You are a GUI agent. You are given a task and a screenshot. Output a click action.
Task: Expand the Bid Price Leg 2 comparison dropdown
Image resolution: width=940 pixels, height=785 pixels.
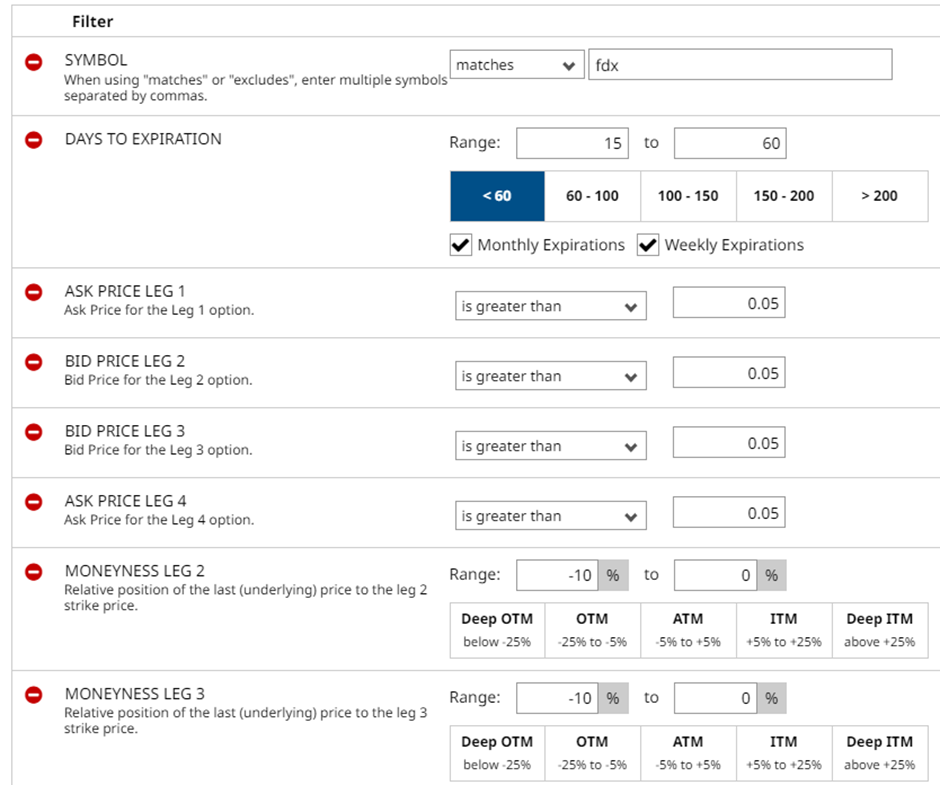[550, 377]
